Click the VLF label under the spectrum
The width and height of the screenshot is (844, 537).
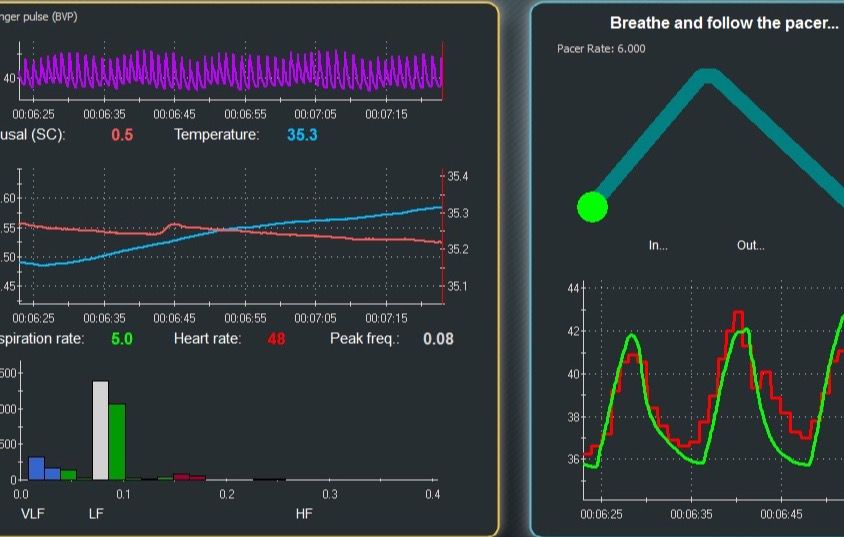[34, 513]
